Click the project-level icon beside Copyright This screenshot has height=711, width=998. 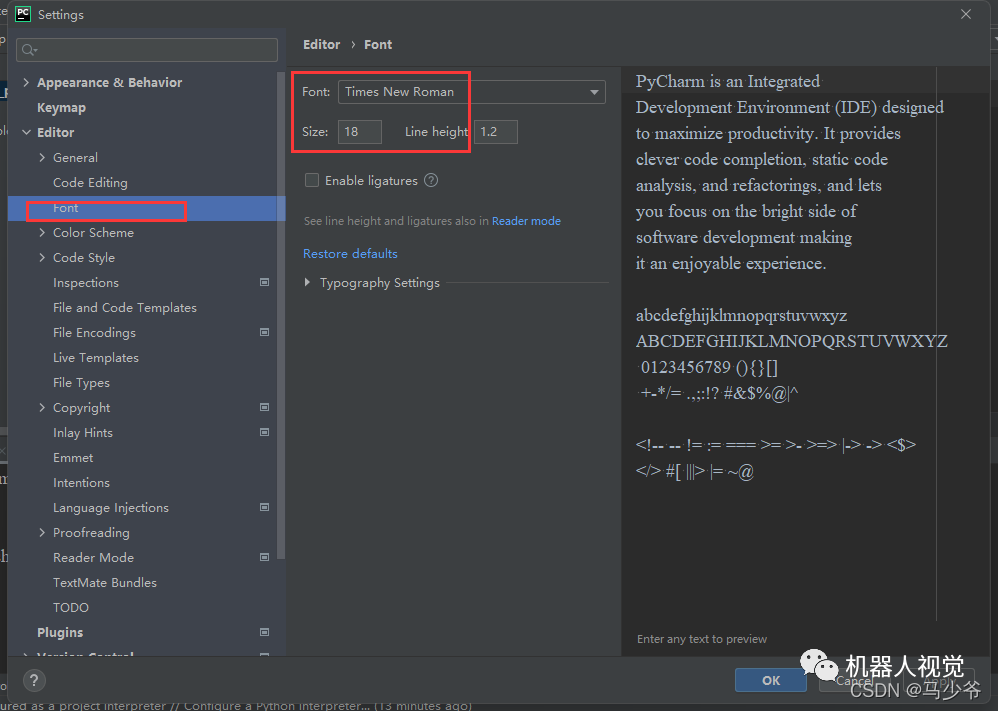265,407
